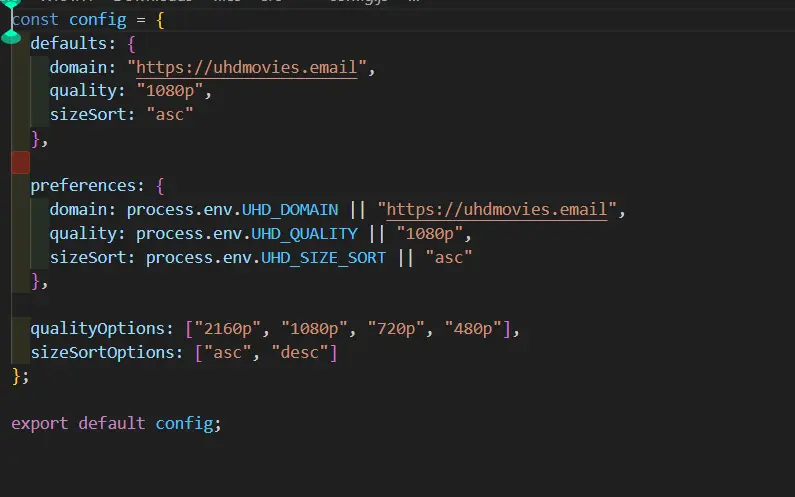The image size is (795, 497).
Task: Click the 'preferences' property key
Action: click(83, 186)
